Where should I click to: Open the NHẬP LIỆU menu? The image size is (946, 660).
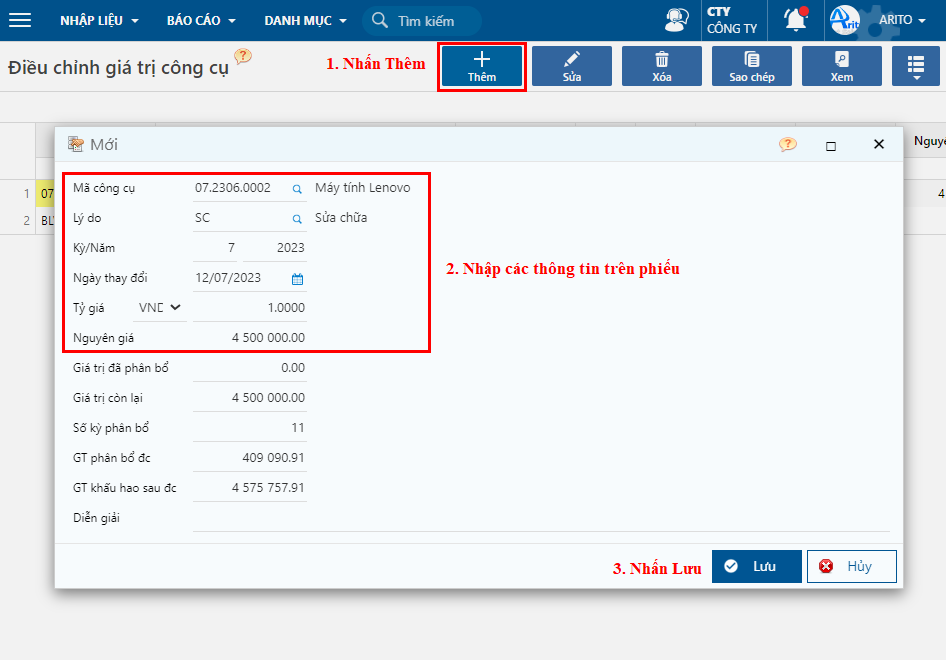pyautogui.click(x=99, y=20)
